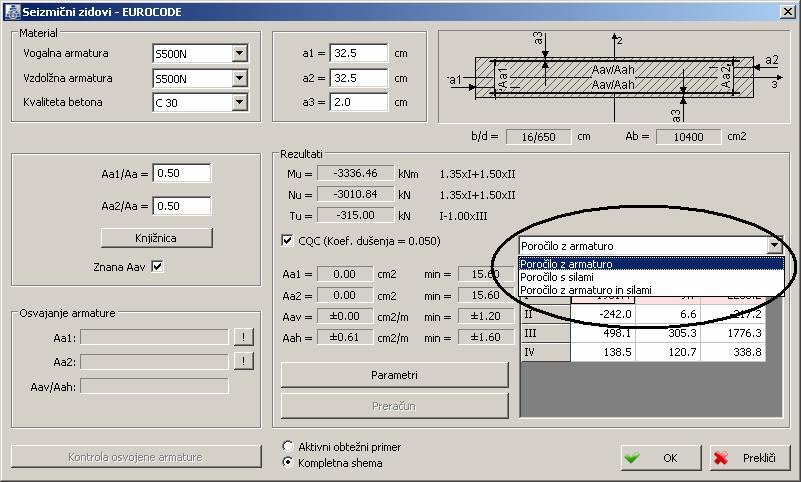
Task: Collapse the report type dropdown arrow
Action: point(774,246)
